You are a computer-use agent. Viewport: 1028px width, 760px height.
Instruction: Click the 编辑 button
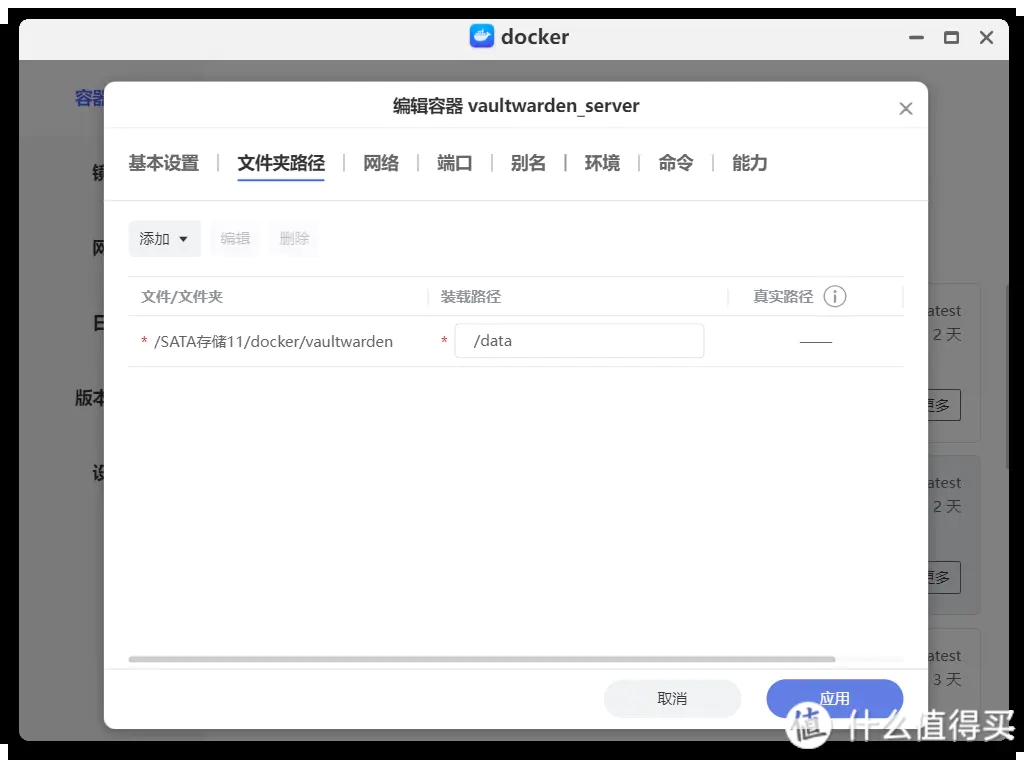tap(235, 239)
